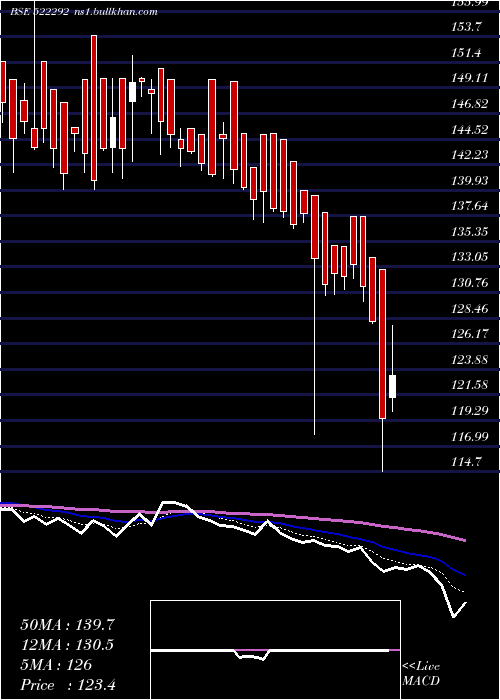Click the tallest red candle reaching 153.7
Viewport: 500px width, 700px height.
pos(94,108)
